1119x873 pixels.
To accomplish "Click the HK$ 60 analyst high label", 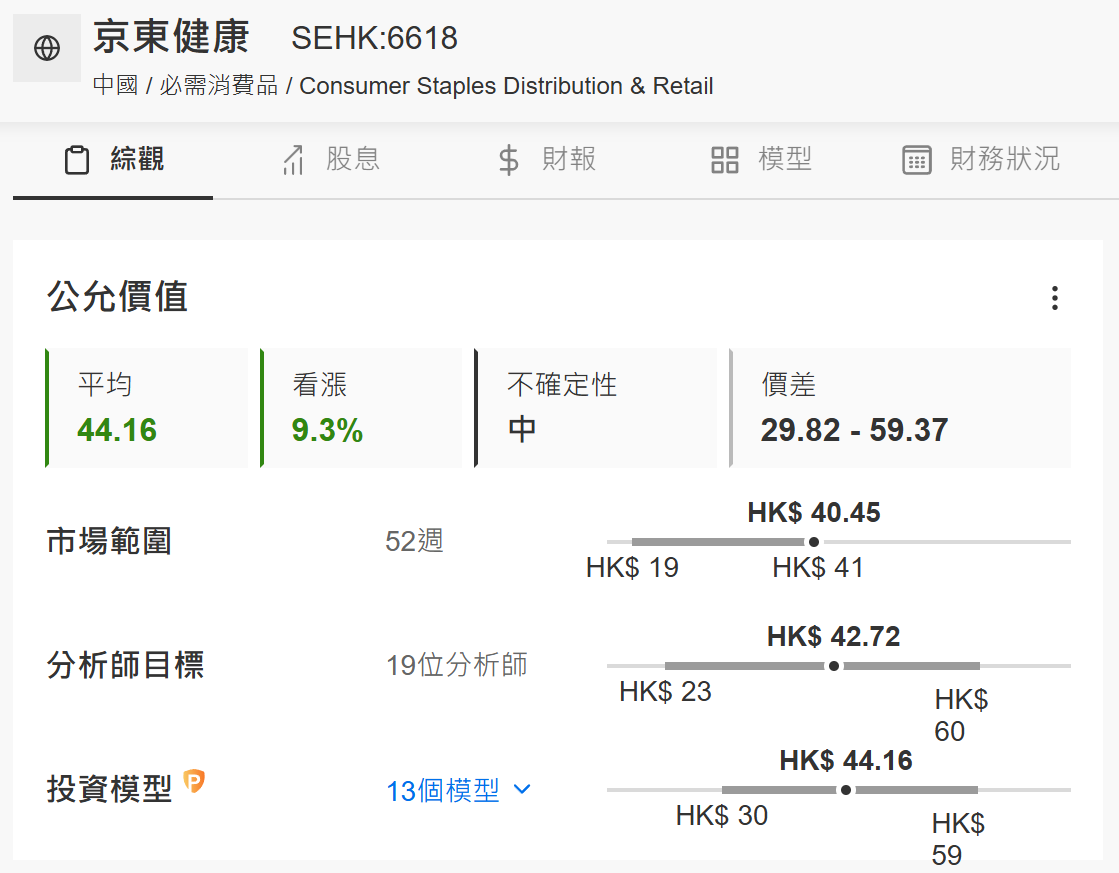I will tap(961, 715).
